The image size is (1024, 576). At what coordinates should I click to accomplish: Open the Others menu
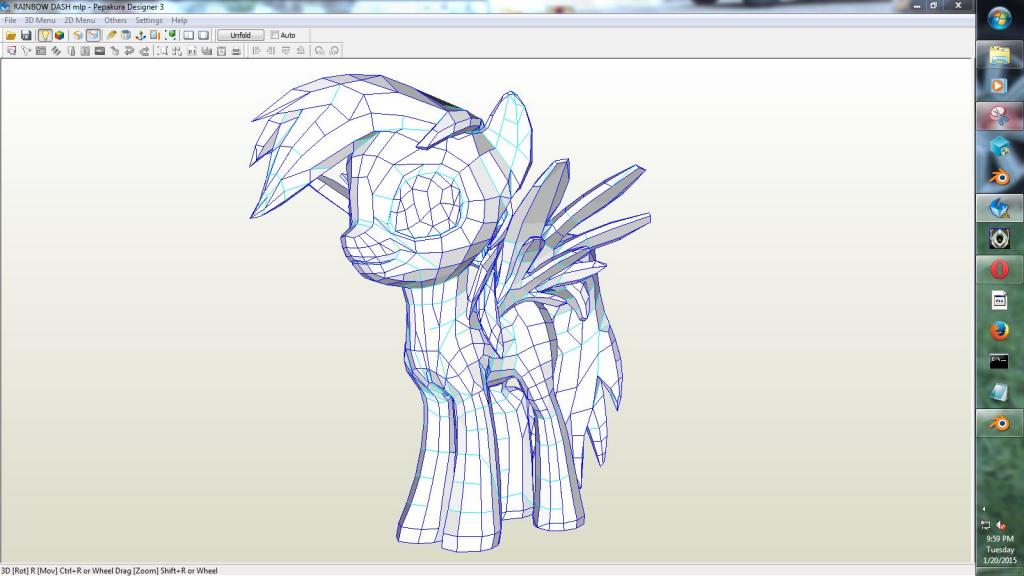coord(116,20)
